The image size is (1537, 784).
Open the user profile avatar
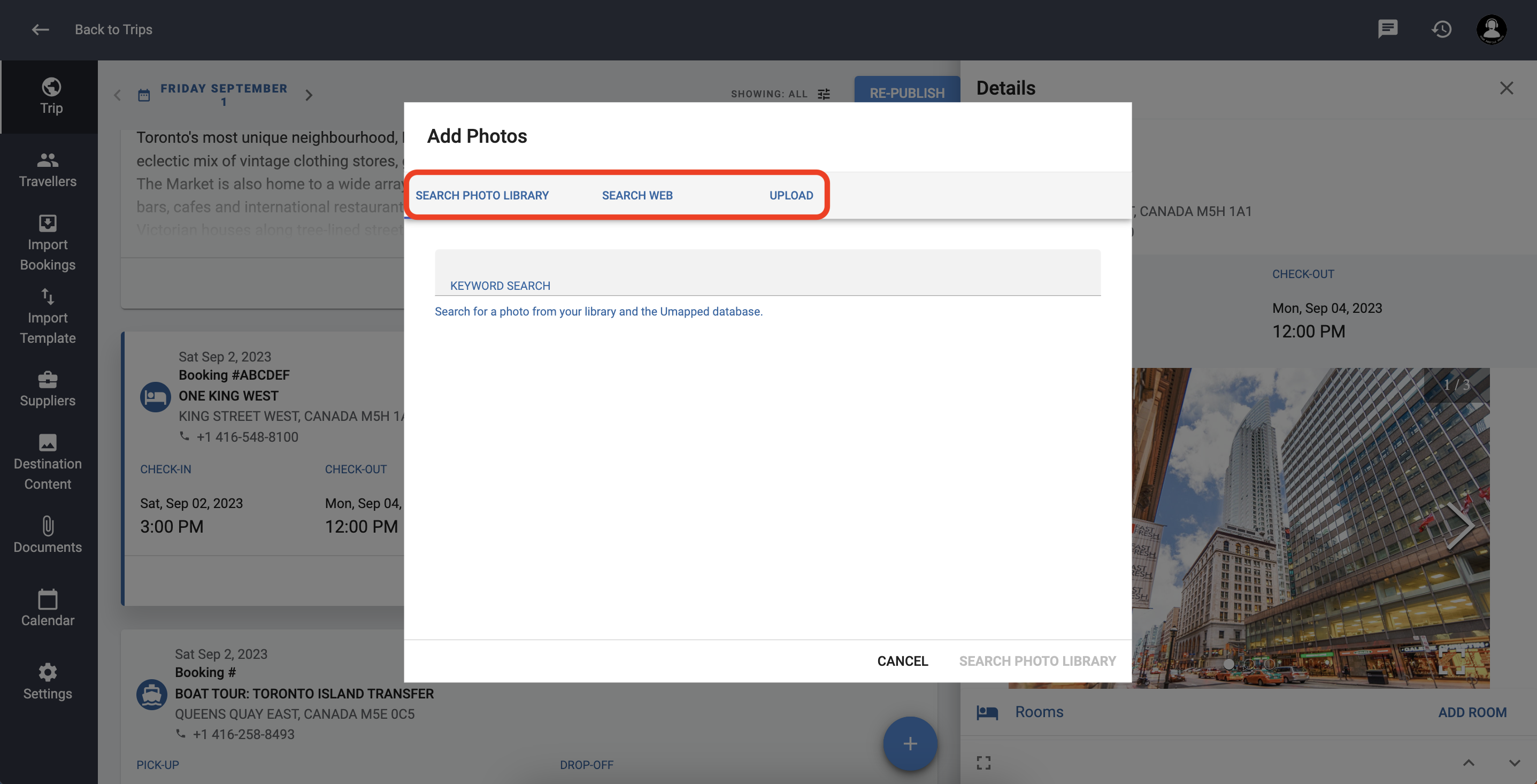(1491, 29)
